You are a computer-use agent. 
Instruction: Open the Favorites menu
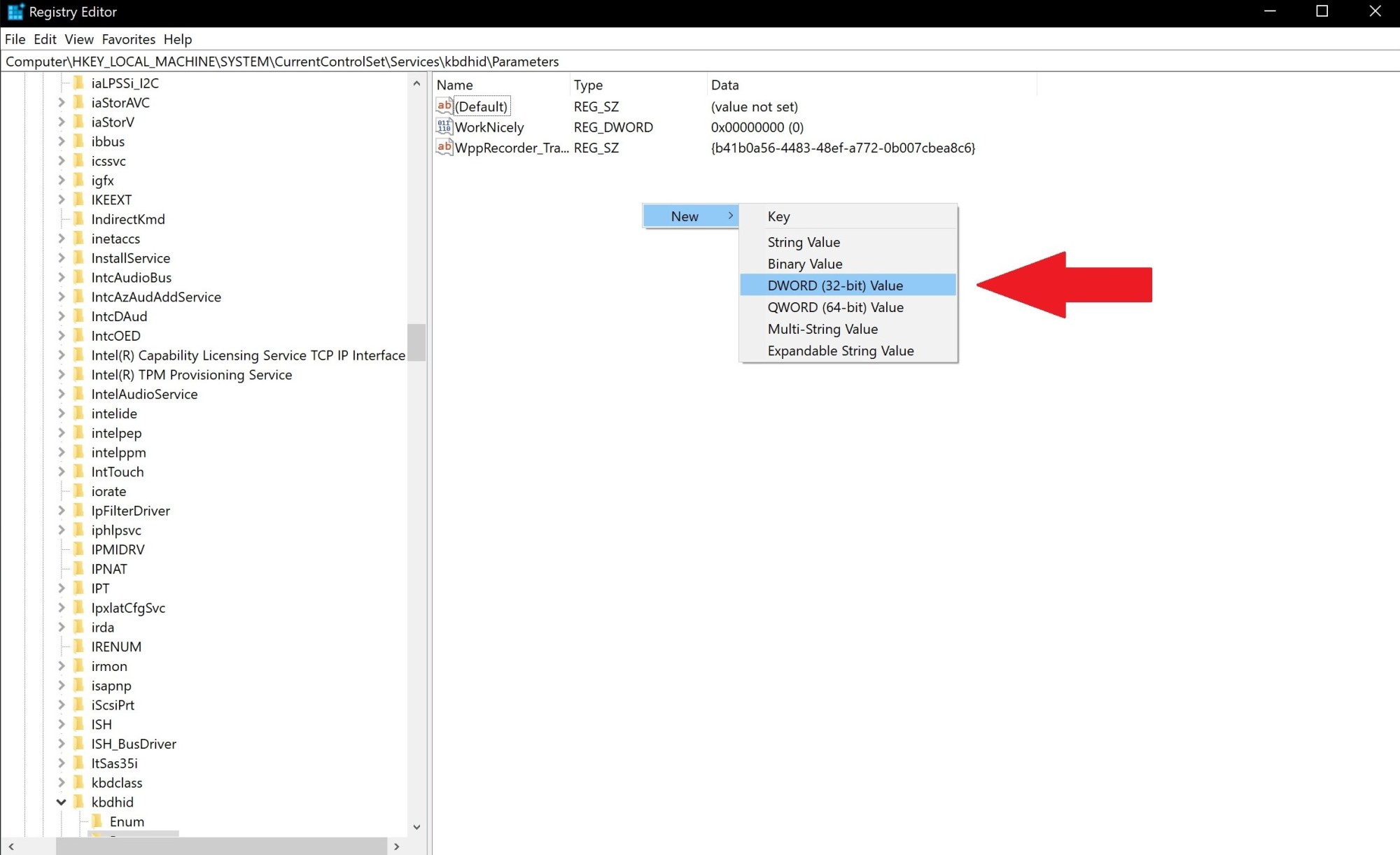[x=128, y=39]
